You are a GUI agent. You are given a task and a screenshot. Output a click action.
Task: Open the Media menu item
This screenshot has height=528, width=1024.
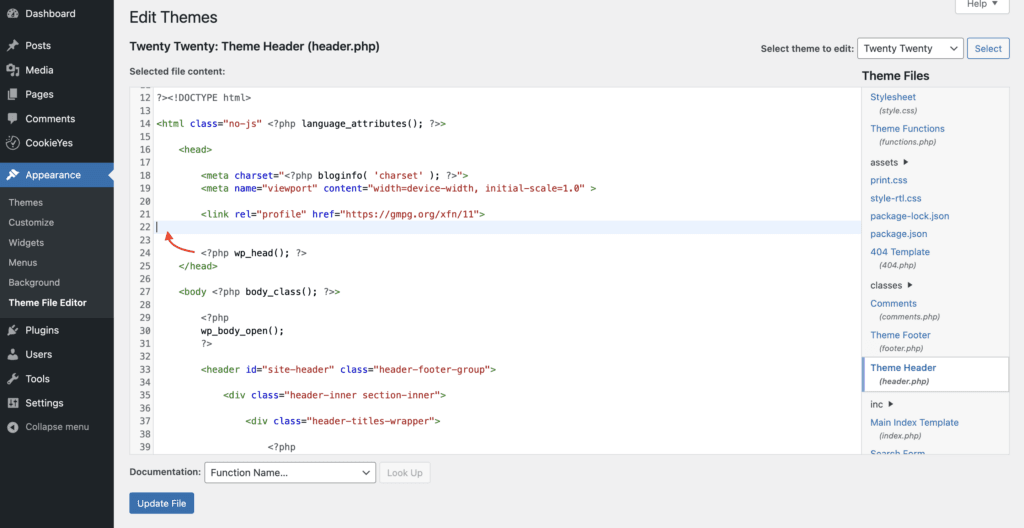click(39, 70)
